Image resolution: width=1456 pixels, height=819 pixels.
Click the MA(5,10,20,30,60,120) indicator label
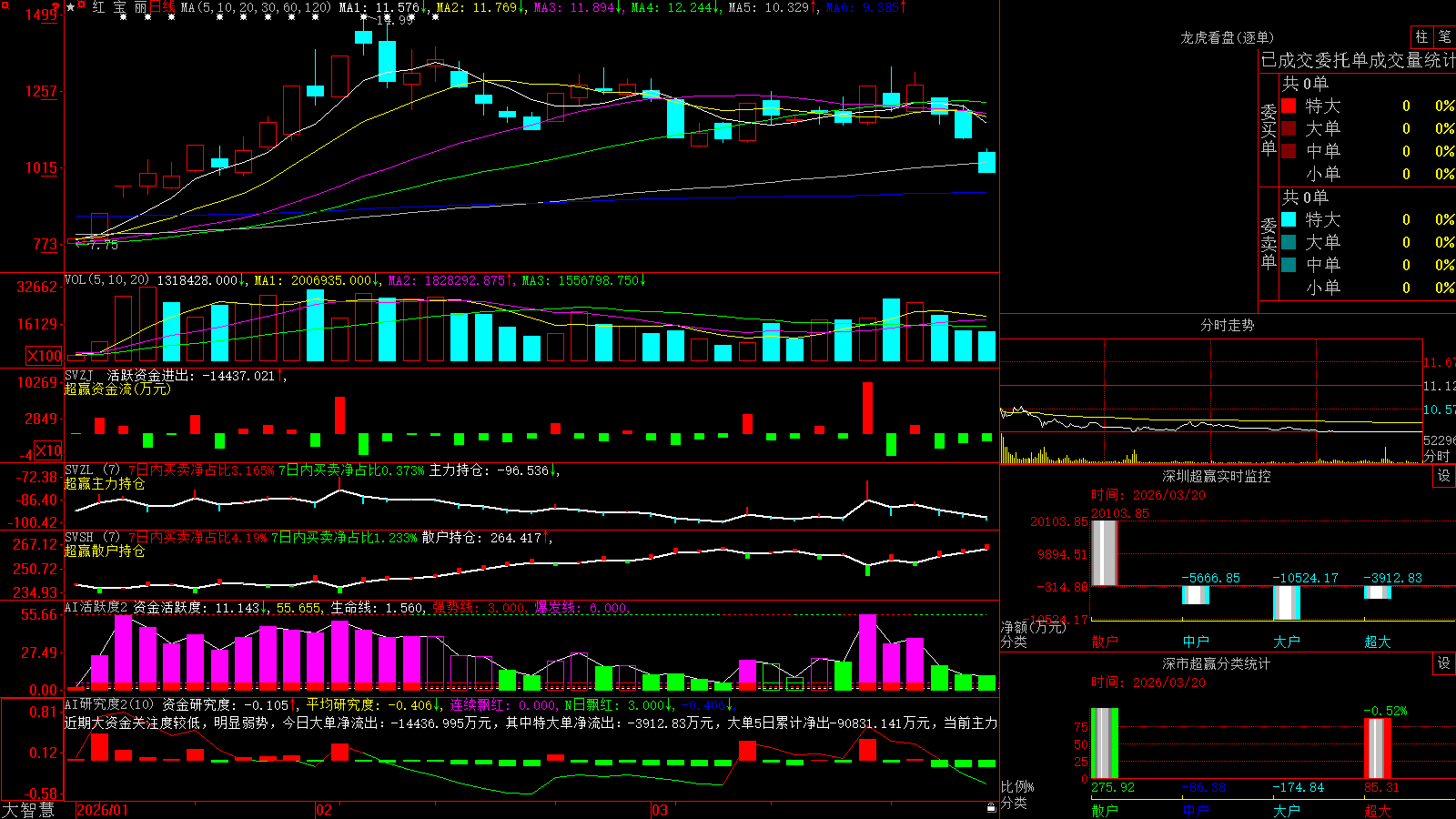[x=256, y=7]
